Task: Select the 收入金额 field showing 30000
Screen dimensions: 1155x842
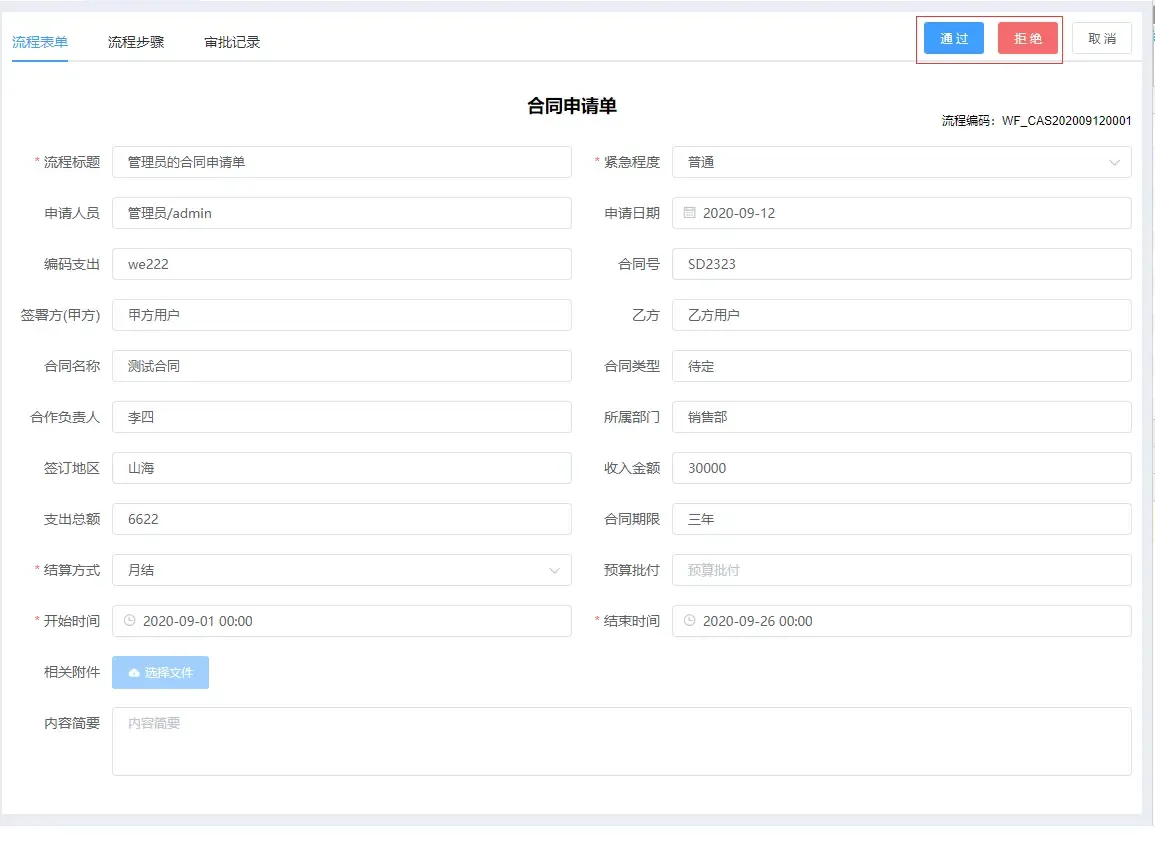Action: pyautogui.click(x=903, y=468)
